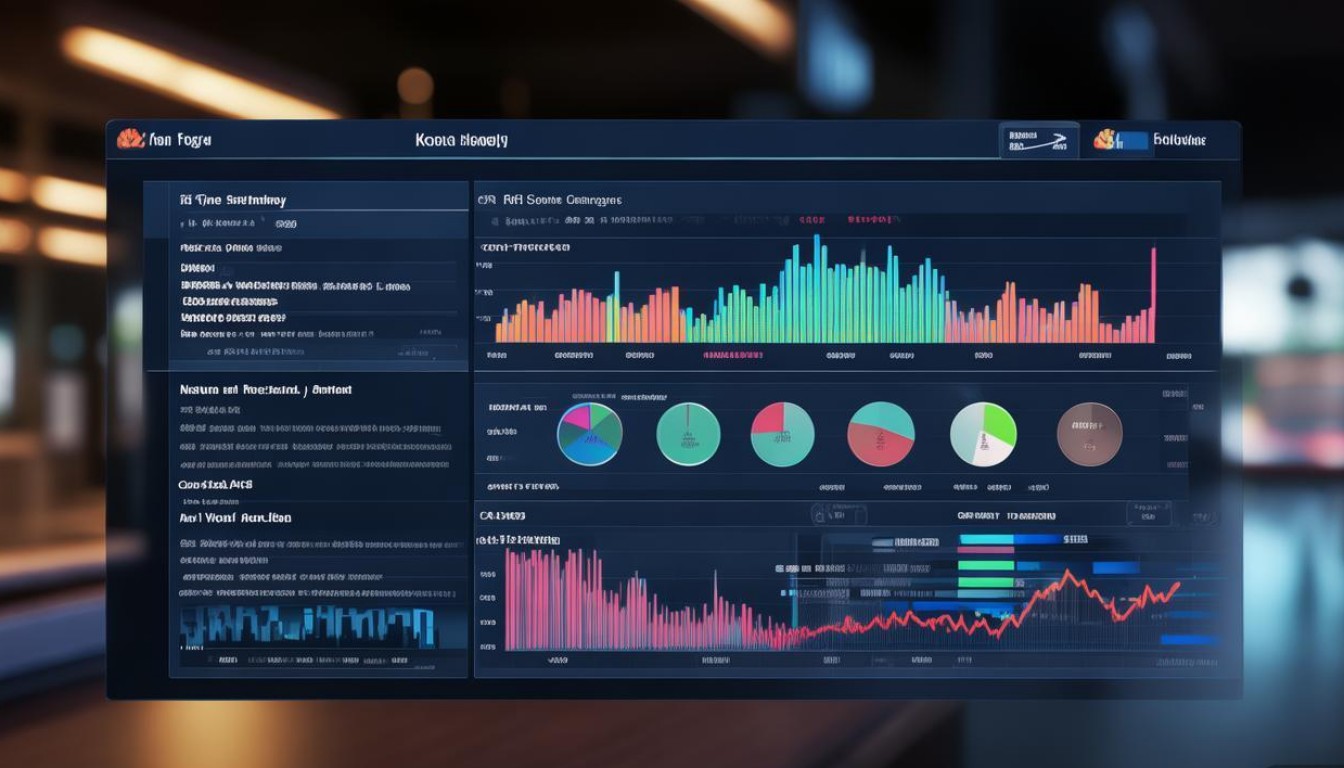
Task: Select the bright green bar in bottom-right legend
Action: [985, 565]
